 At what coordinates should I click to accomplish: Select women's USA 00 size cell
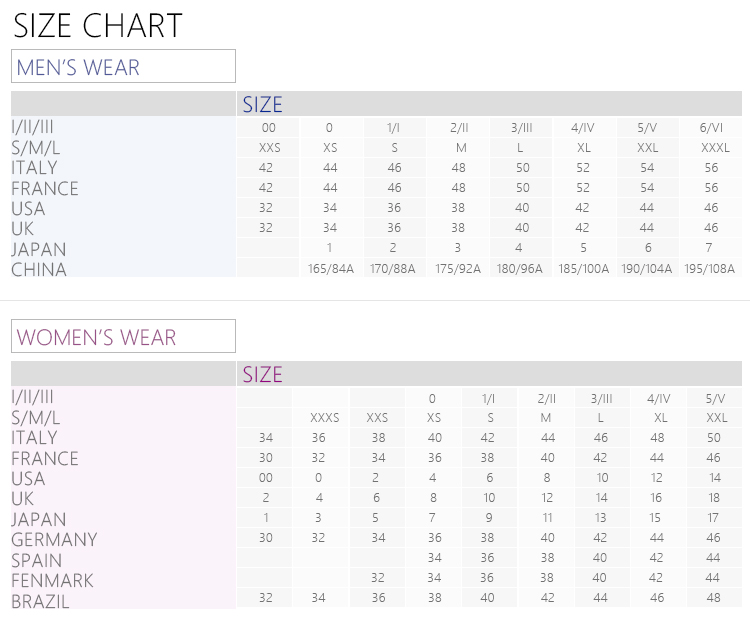tap(265, 478)
